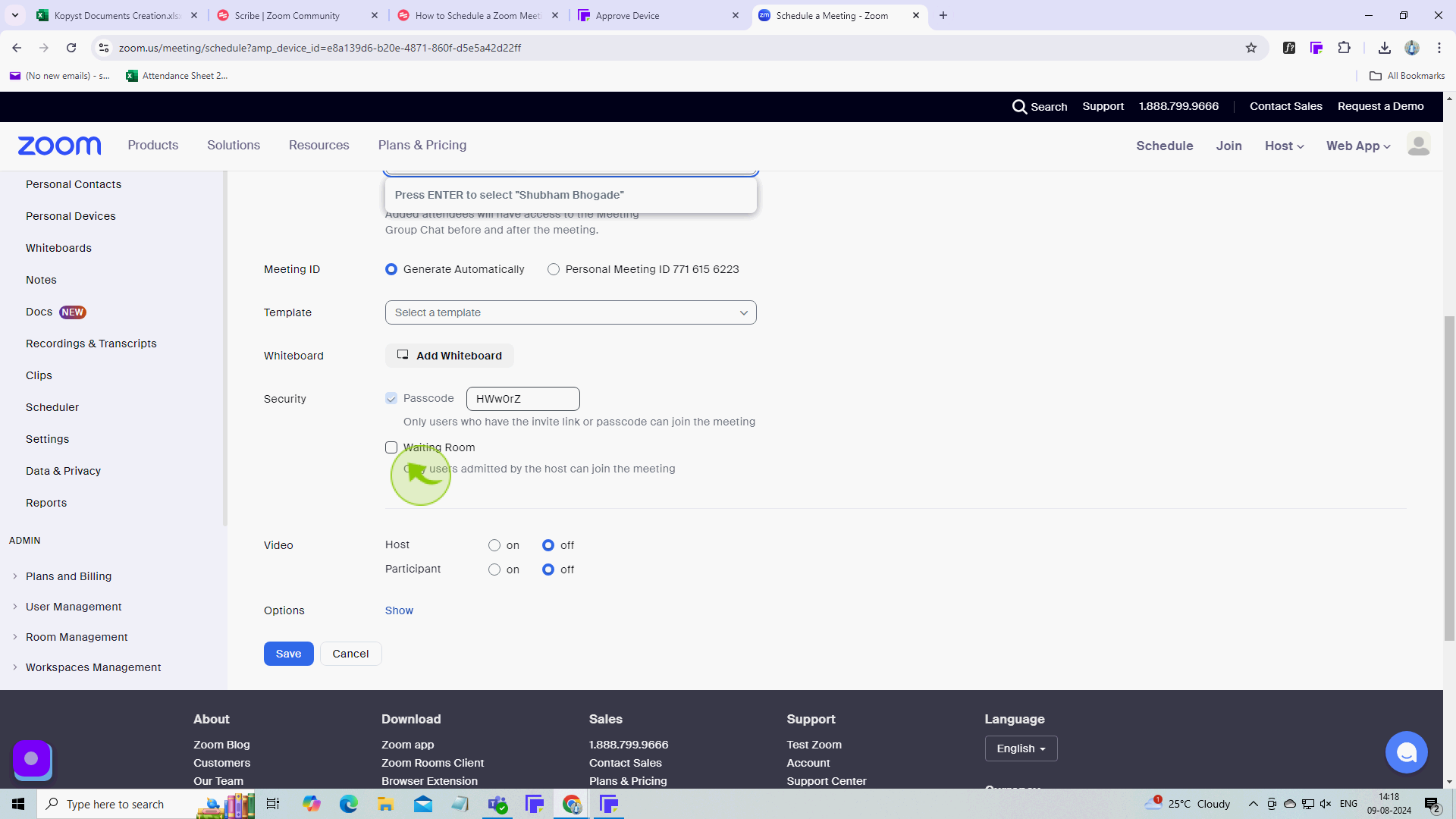Set Participant video to off

click(x=548, y=570)
